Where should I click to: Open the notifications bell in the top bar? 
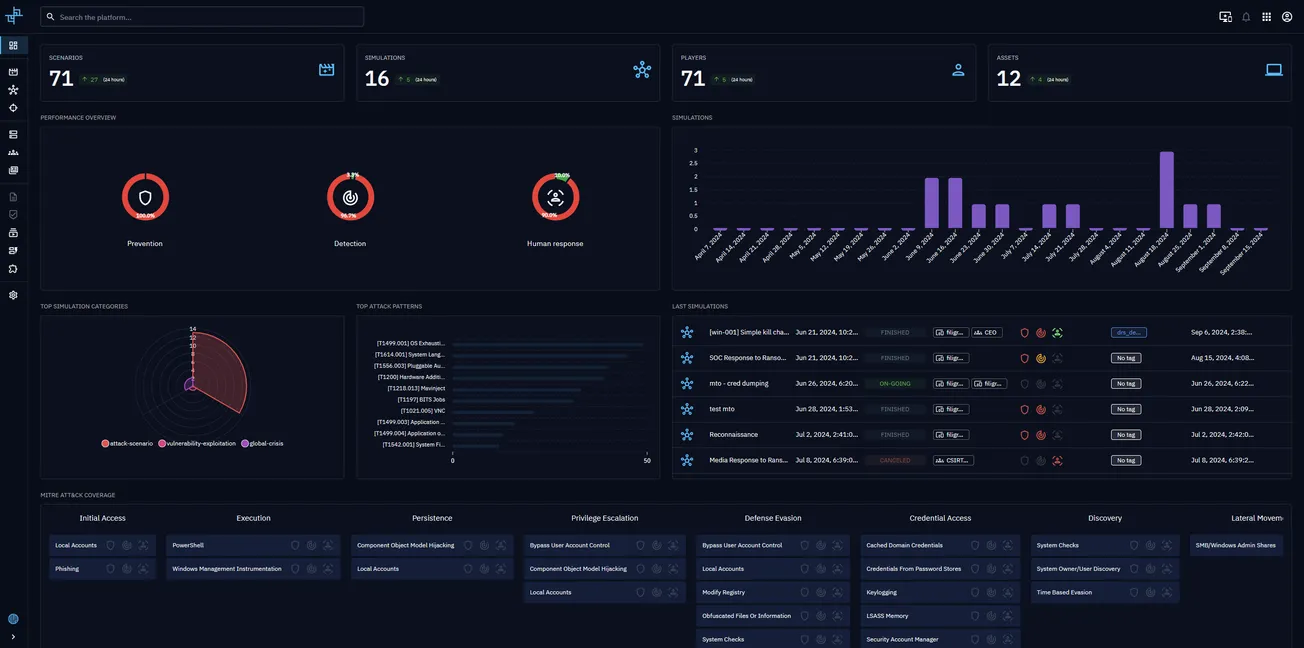click(x=1243, y=14)
